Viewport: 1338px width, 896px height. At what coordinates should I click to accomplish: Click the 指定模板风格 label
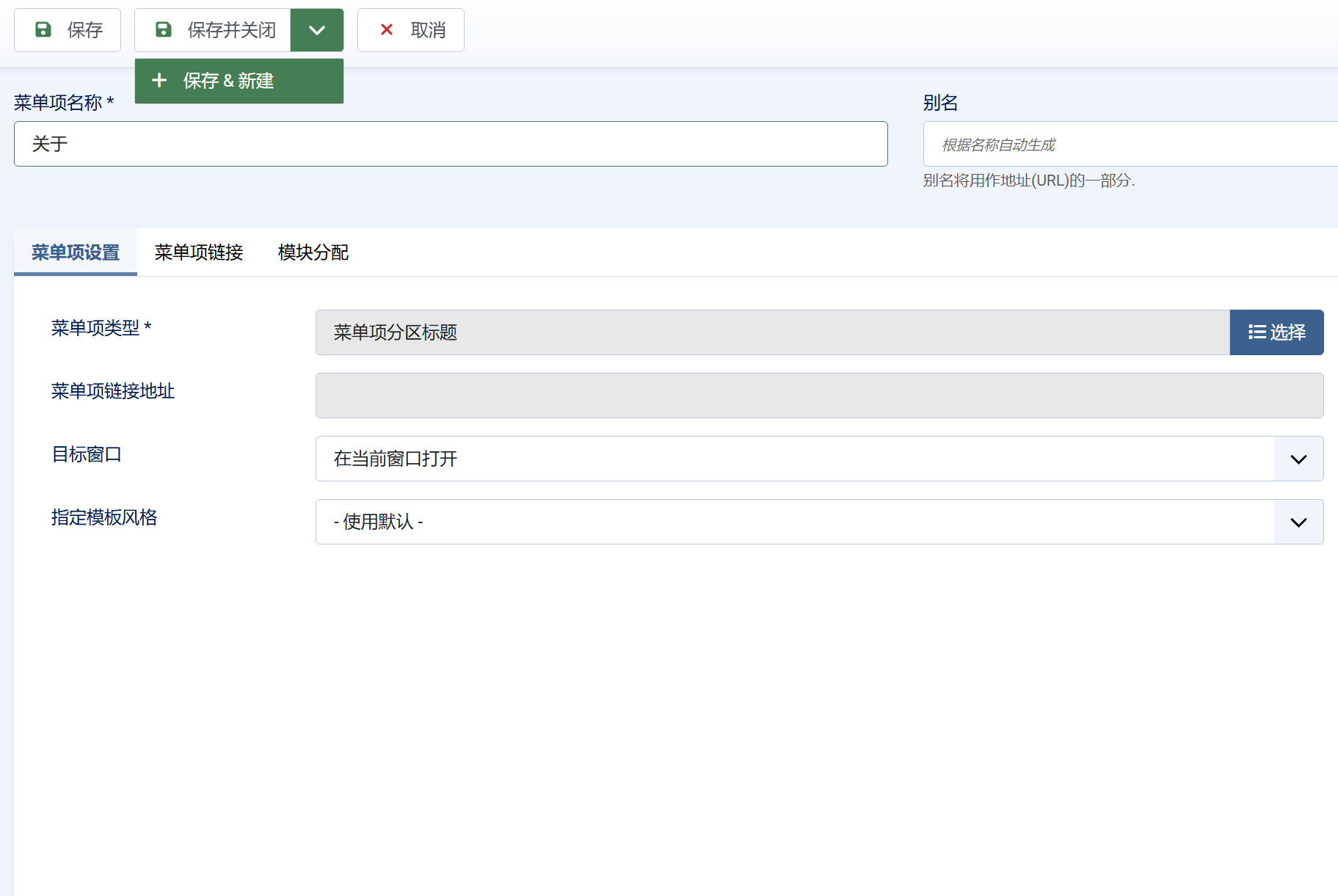(x=104, y=517)
